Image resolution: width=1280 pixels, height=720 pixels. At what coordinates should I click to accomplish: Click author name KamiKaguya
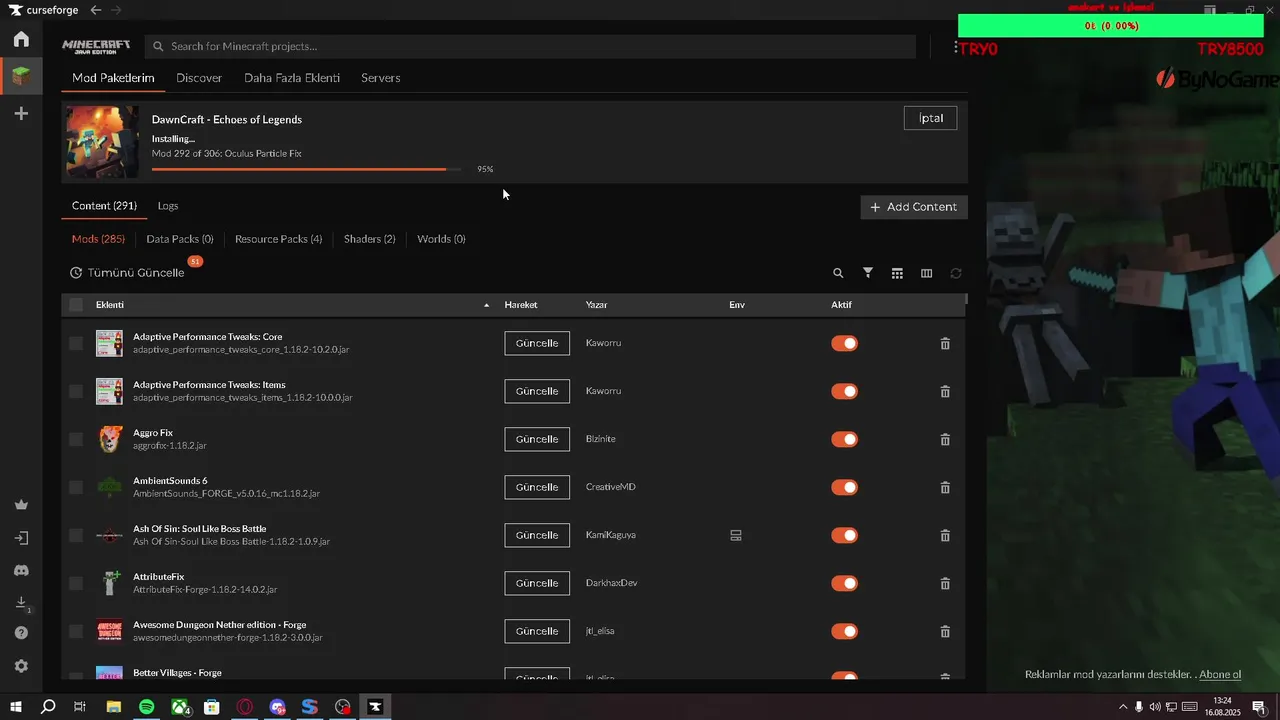pos(611,535)
